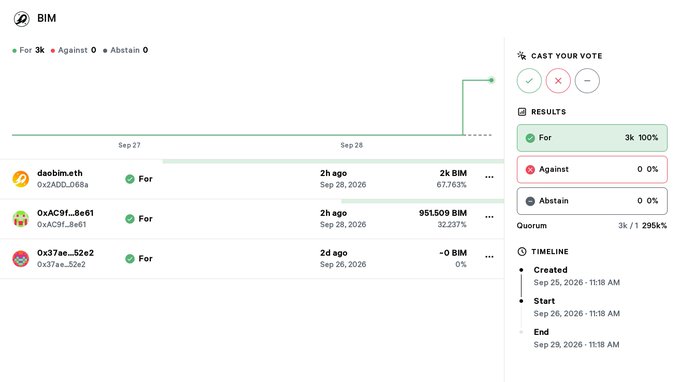Viewport: 680px width, 382px height.
Task: Select the Against results bar
Action: click(592, 170)
